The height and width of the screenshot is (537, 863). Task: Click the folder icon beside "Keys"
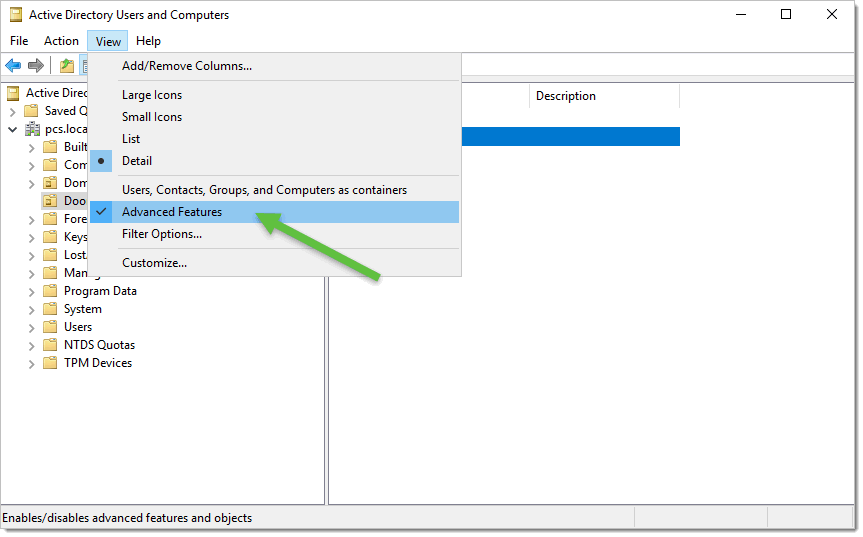[50, 237]
